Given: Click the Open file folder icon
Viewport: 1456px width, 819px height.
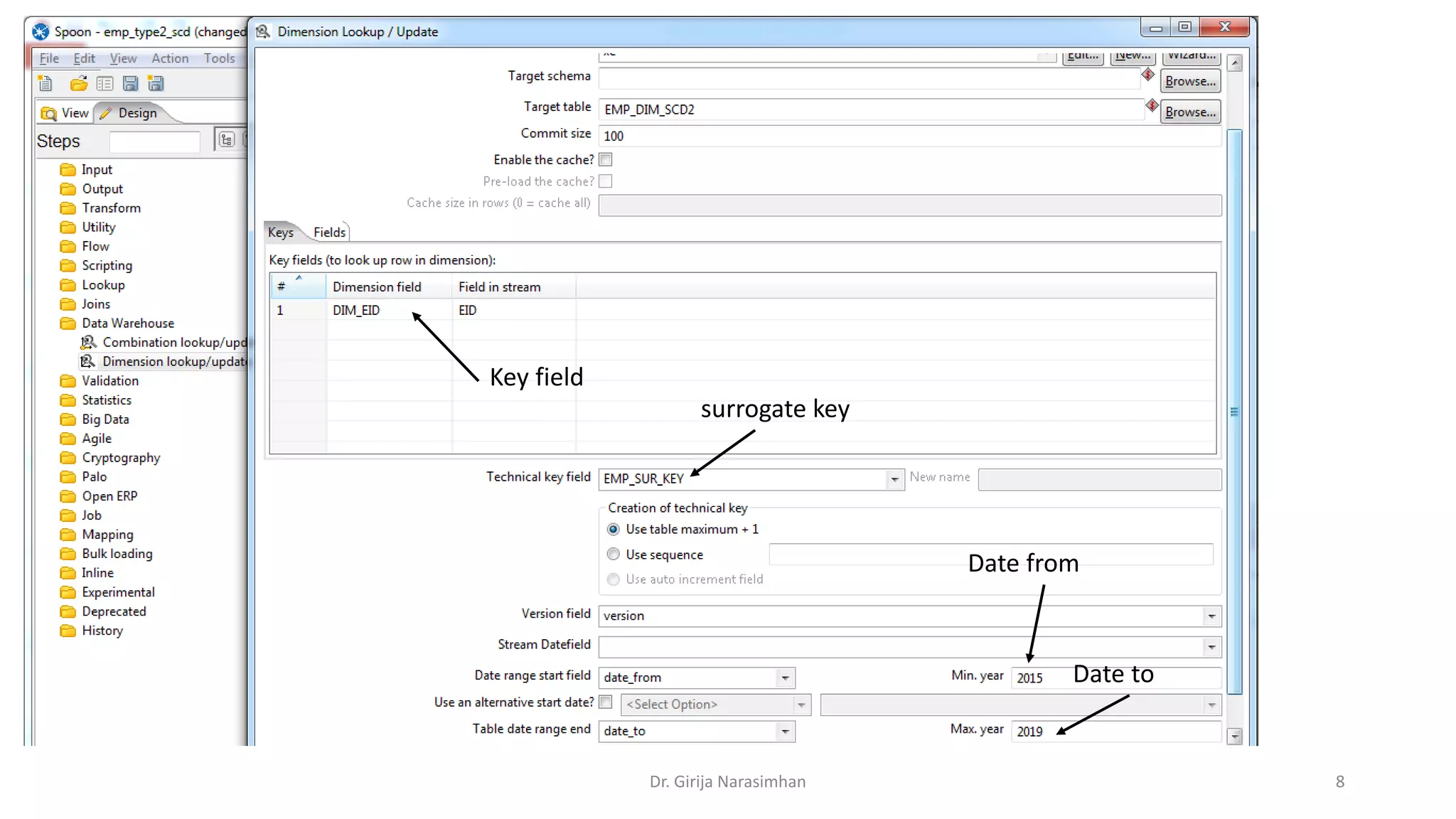Looking at the screenshot, I should coord(78,84).
